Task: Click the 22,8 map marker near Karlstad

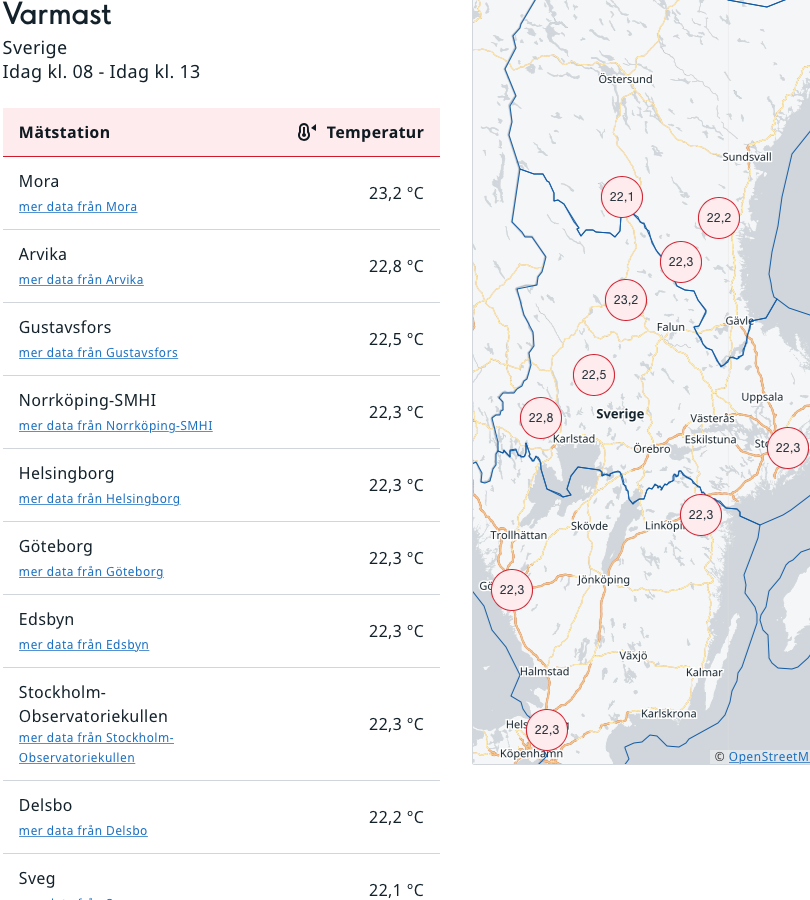Action: [x=541, y=418]
